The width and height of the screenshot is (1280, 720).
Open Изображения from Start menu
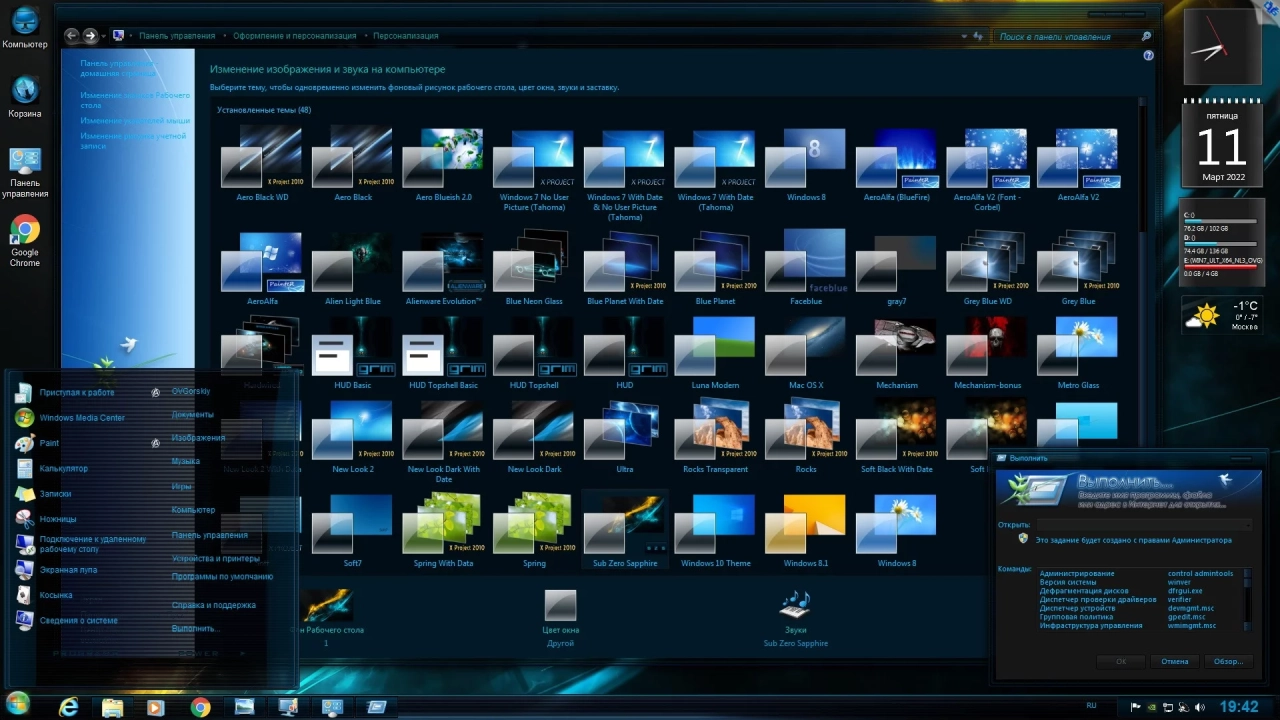[x=198, y=438]
